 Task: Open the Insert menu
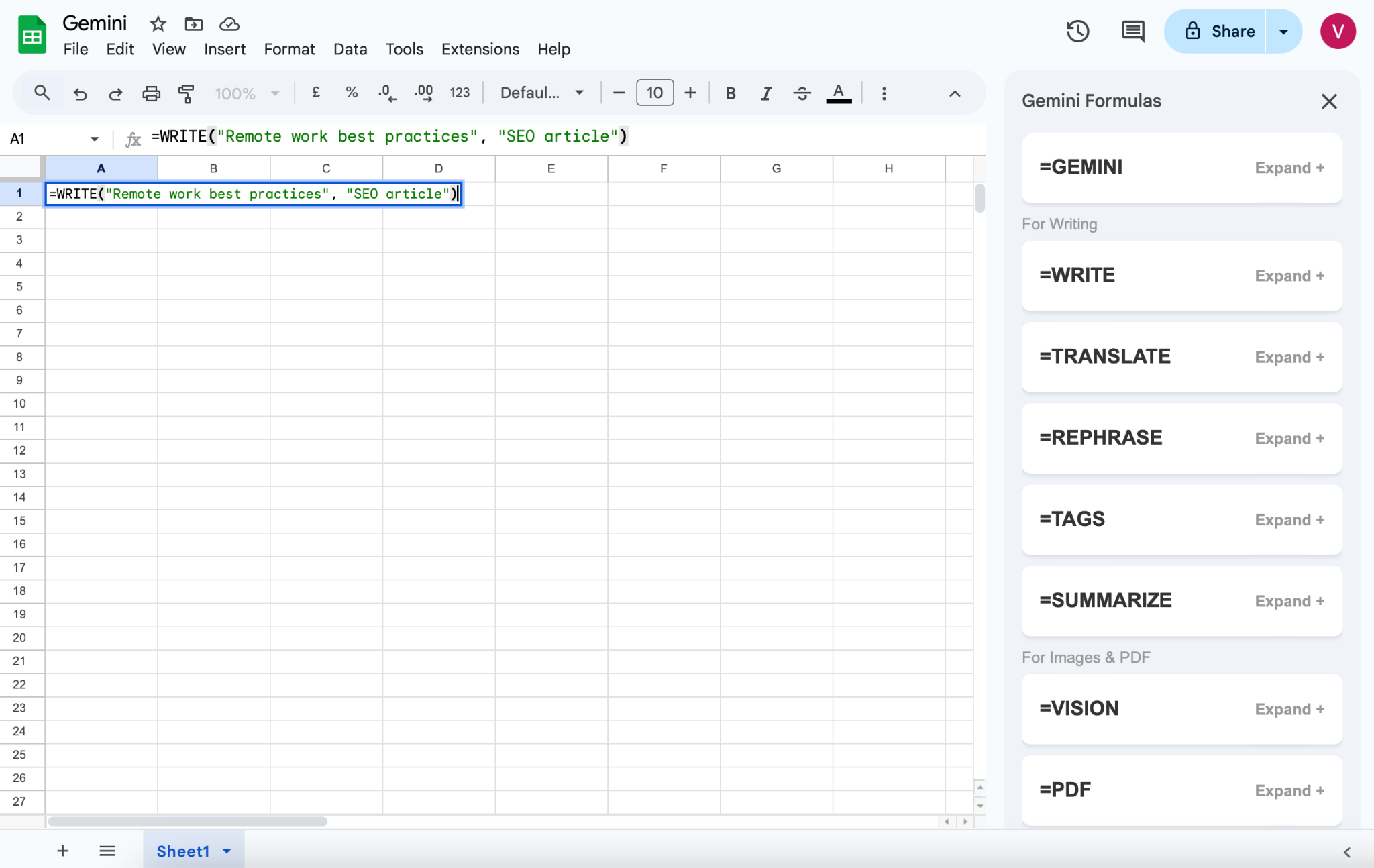[x=225, y=49]
